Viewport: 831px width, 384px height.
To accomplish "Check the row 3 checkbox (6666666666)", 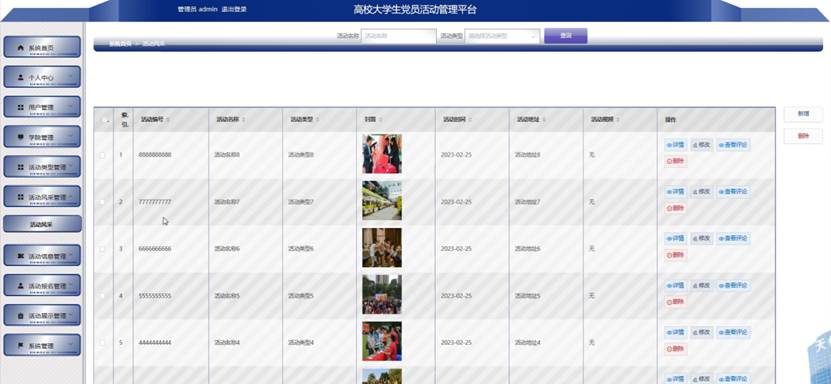I will click(103, 249).
